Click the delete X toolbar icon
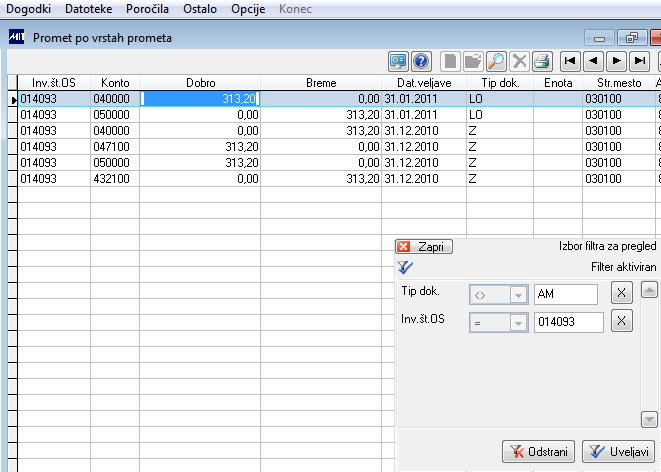Viewport: 661px width, 472px height. [x=519, y=62]
